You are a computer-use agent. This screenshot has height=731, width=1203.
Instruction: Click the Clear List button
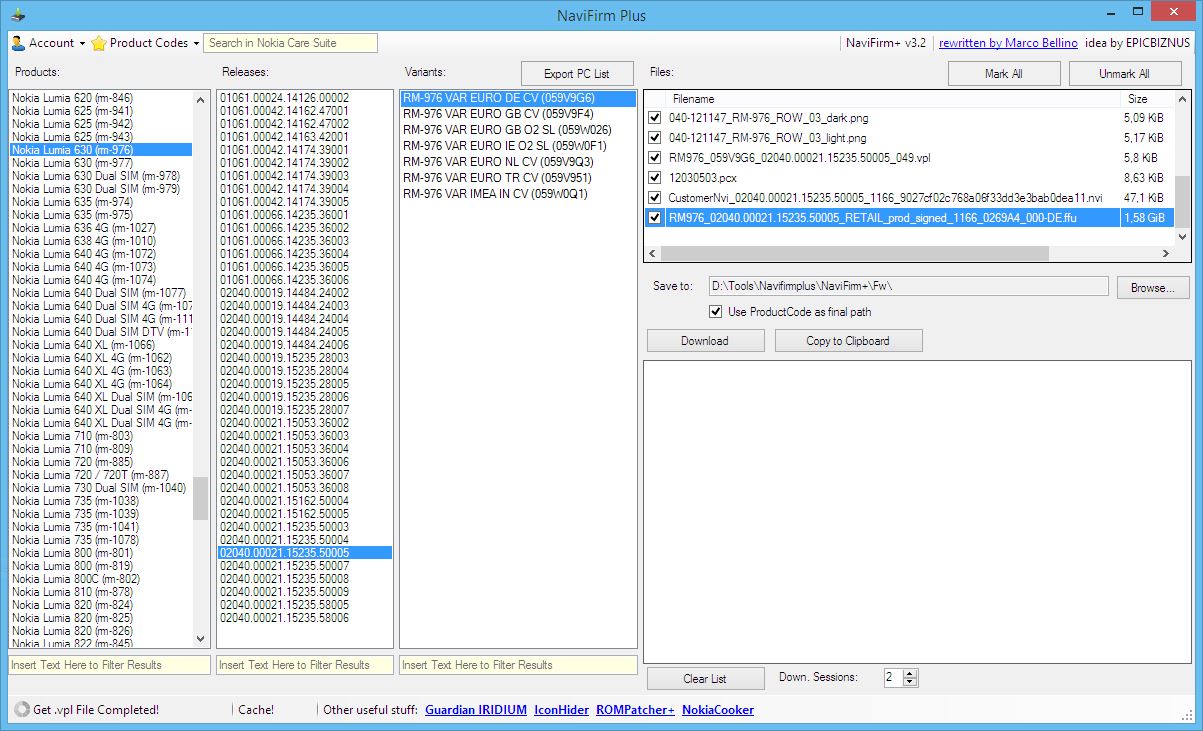tap(705, 679)
